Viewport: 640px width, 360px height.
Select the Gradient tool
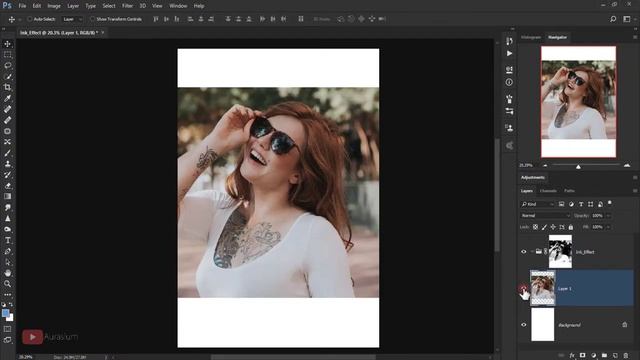pyautogui.click(x=7, y=196)
